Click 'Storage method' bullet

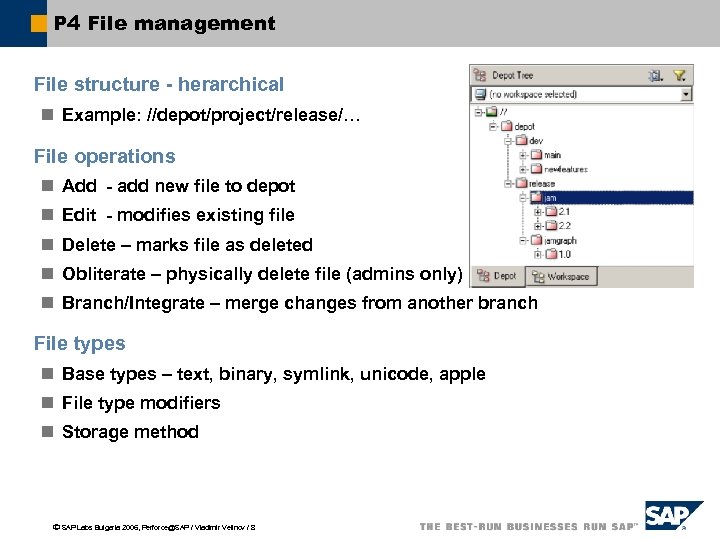pyautogui.click(x=130, y=432)
